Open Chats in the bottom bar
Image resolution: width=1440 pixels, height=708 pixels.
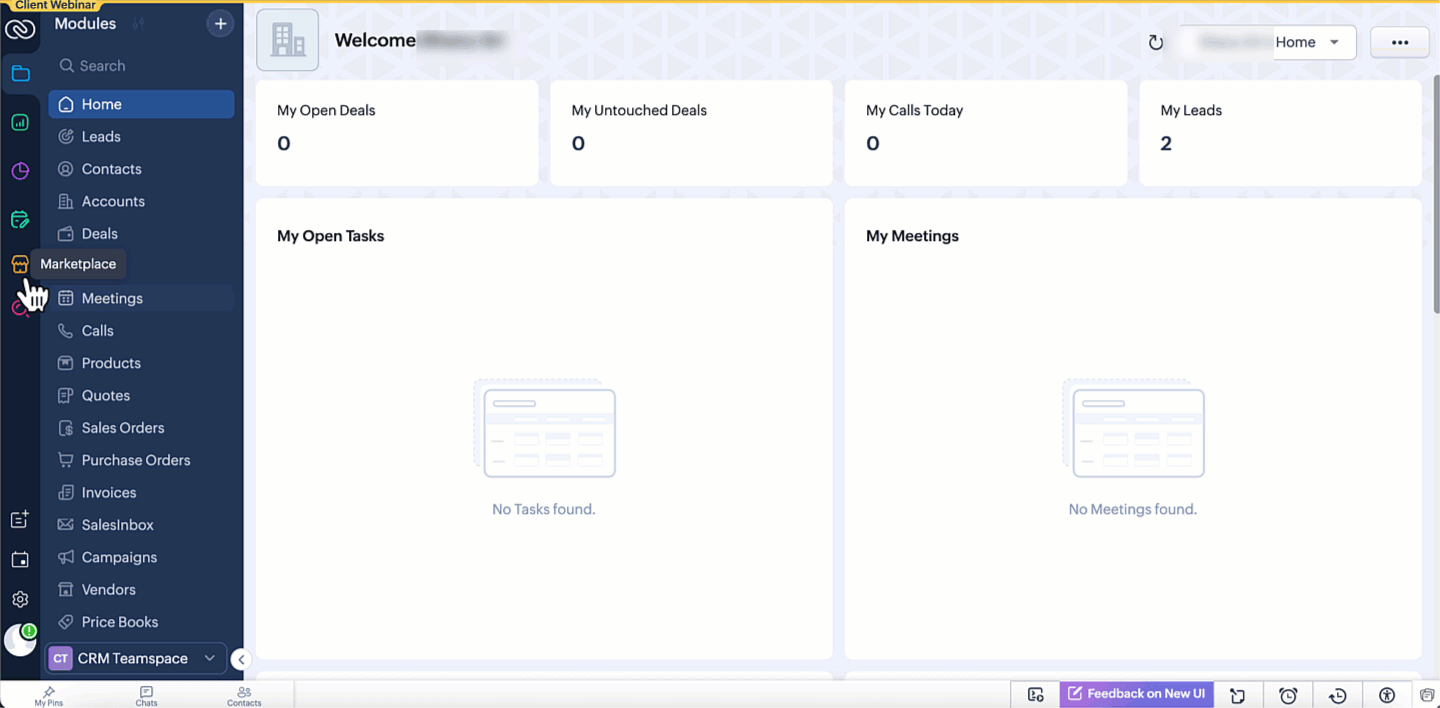[146, 696]
